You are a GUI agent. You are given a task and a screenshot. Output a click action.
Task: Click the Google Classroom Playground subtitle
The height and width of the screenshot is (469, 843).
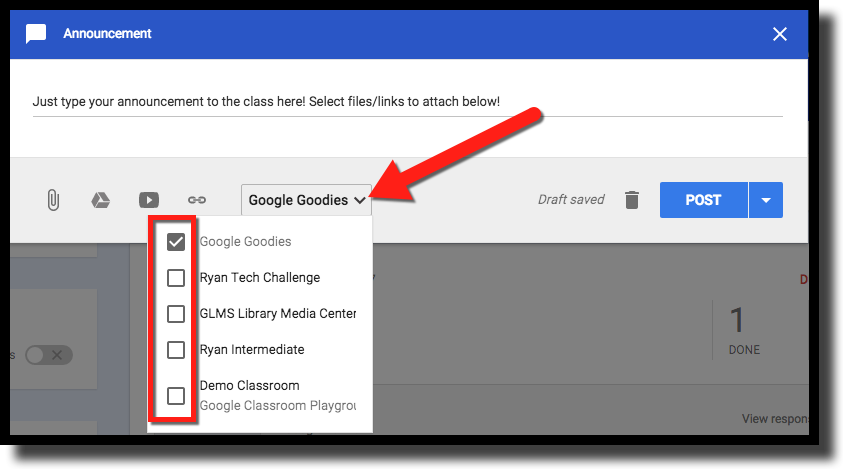pyautogui.click(x=278, y=406)
